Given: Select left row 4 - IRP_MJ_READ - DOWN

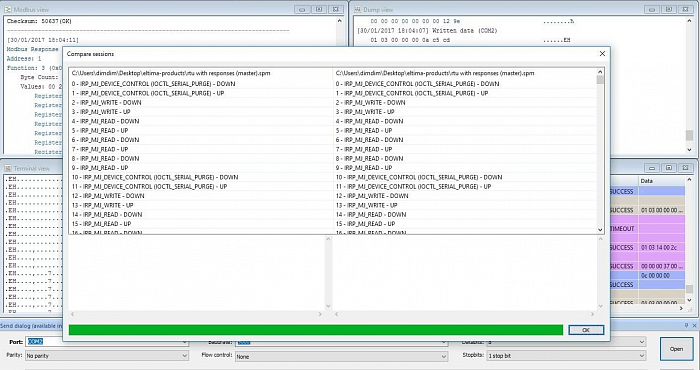Looking at the screenshot, I should pyautogui.click(x=201, y=121).
